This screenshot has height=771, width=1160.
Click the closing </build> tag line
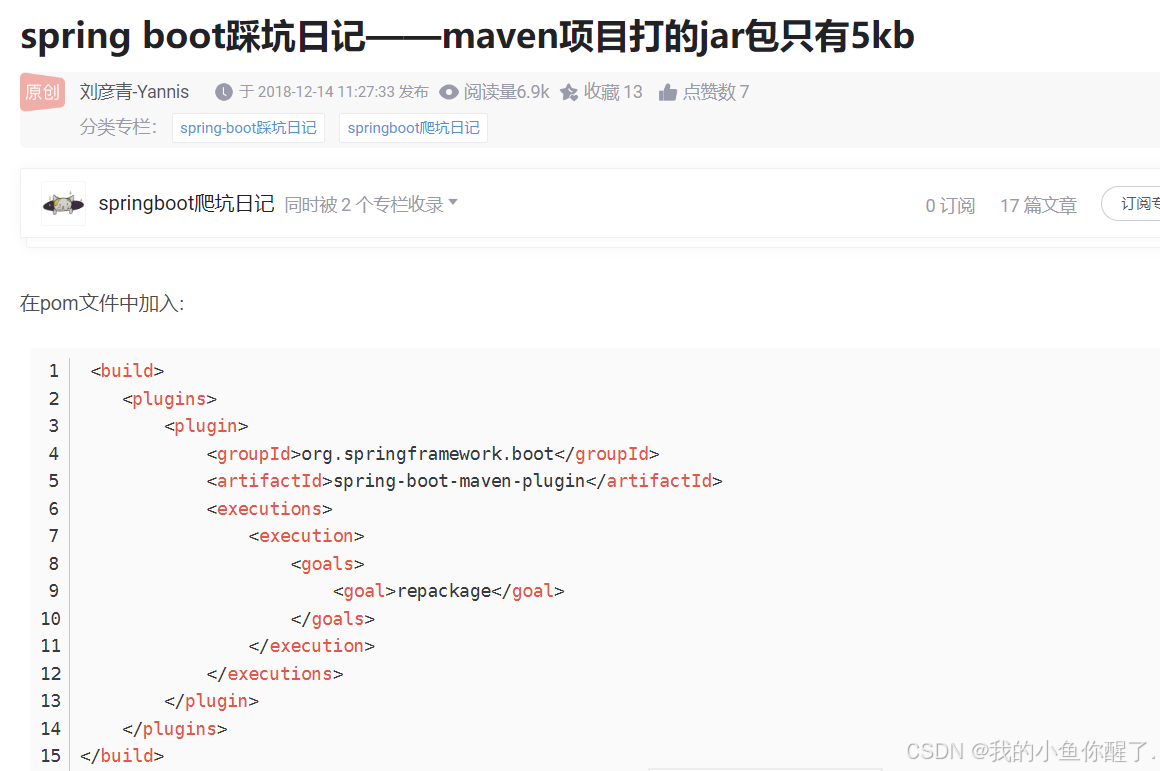[x=122, y=755]
